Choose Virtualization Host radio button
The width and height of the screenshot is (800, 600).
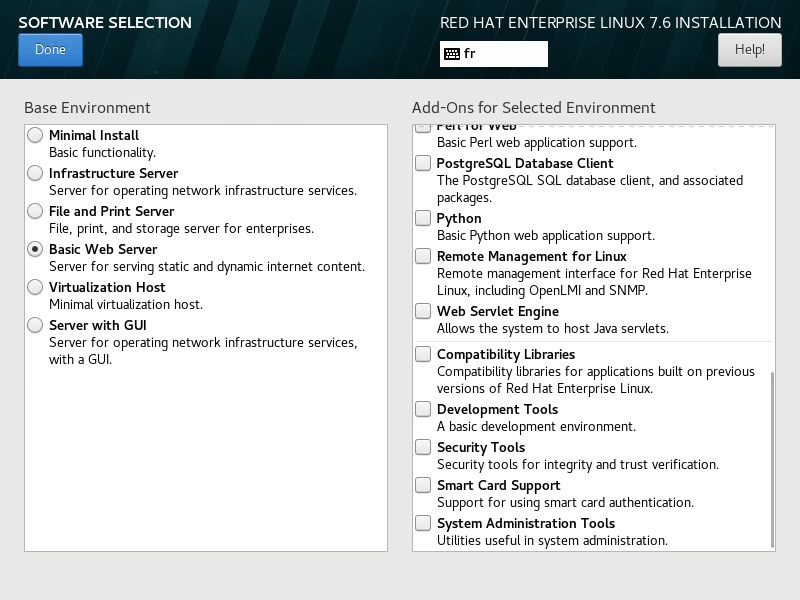pyautogui.click(x=35, y=287)
